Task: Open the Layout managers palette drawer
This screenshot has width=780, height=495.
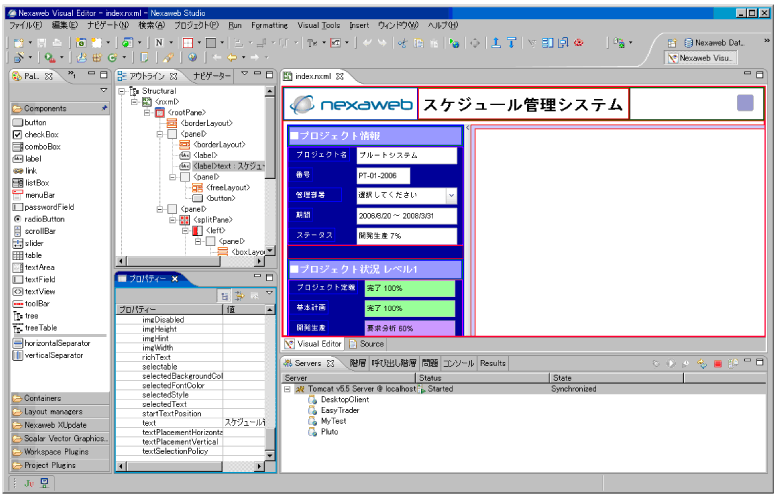Action: [x=60, y=412]
